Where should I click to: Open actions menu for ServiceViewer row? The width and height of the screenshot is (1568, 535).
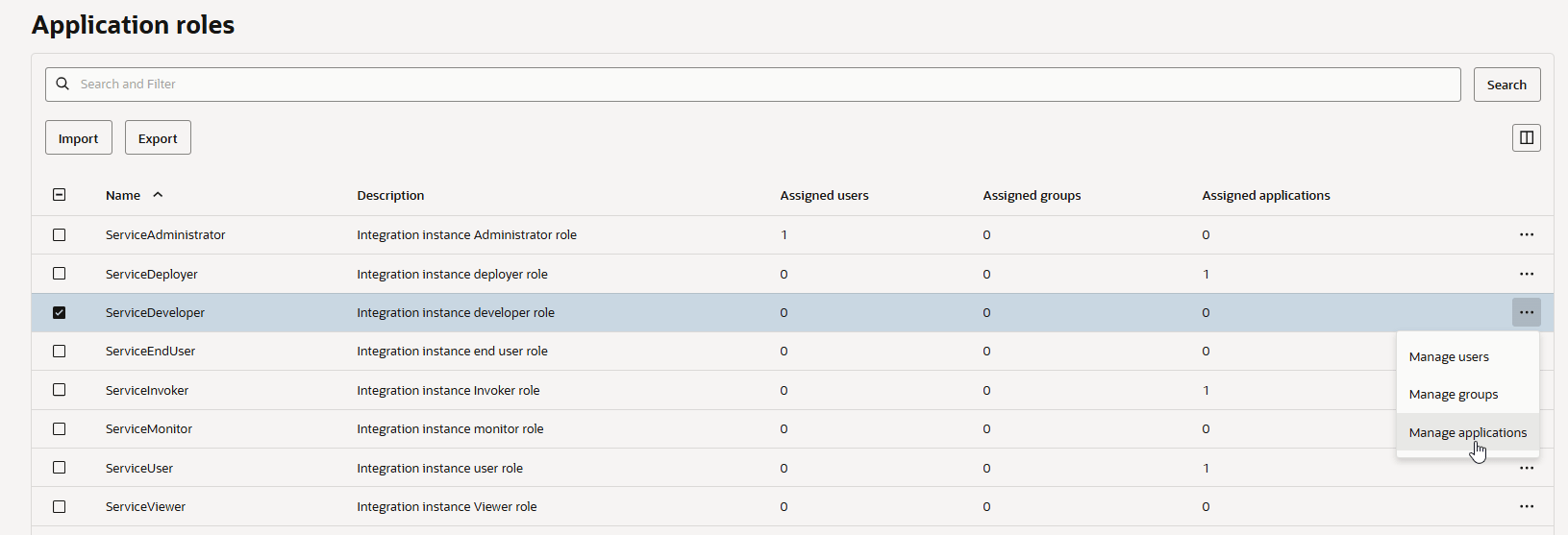[x=1526, y=506]
